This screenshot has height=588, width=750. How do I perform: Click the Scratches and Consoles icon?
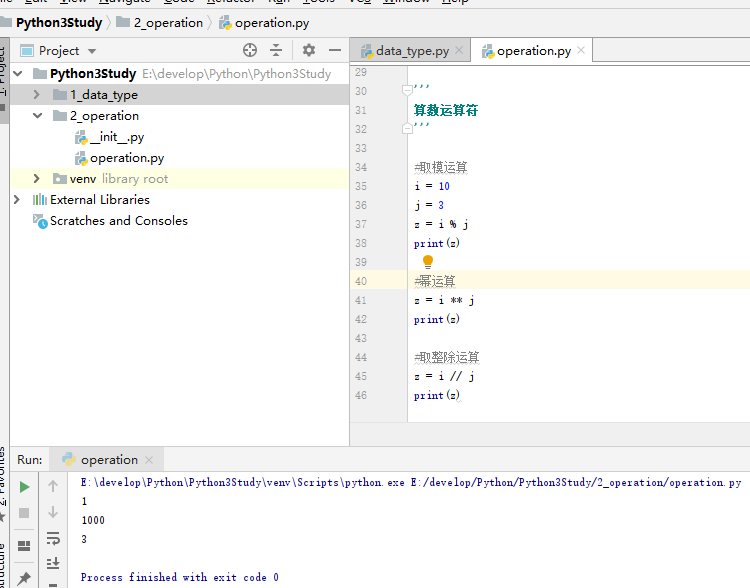tap(40, 221)
